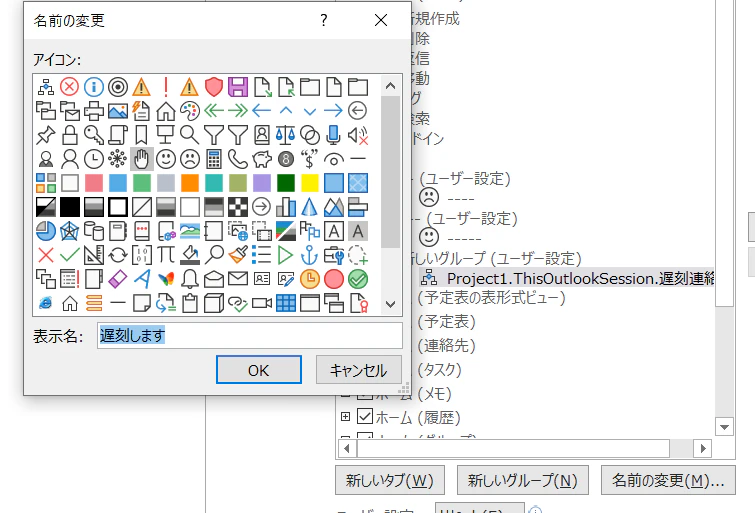Viewport: 755px width, 513px height.
Task: Select the padlock icon
Action: (x=69, y=135)
